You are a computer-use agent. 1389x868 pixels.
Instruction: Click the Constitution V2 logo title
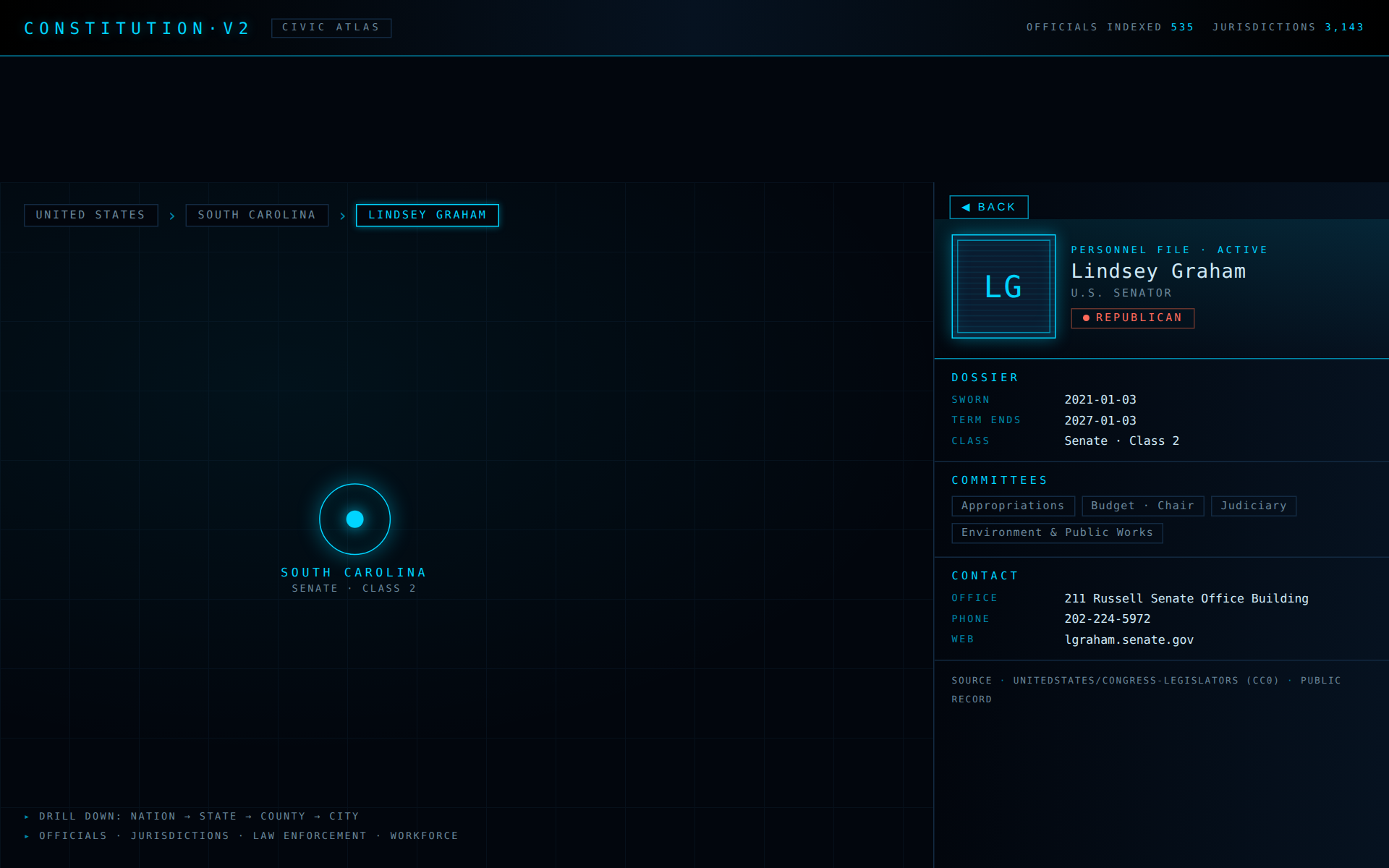point(137,28)
